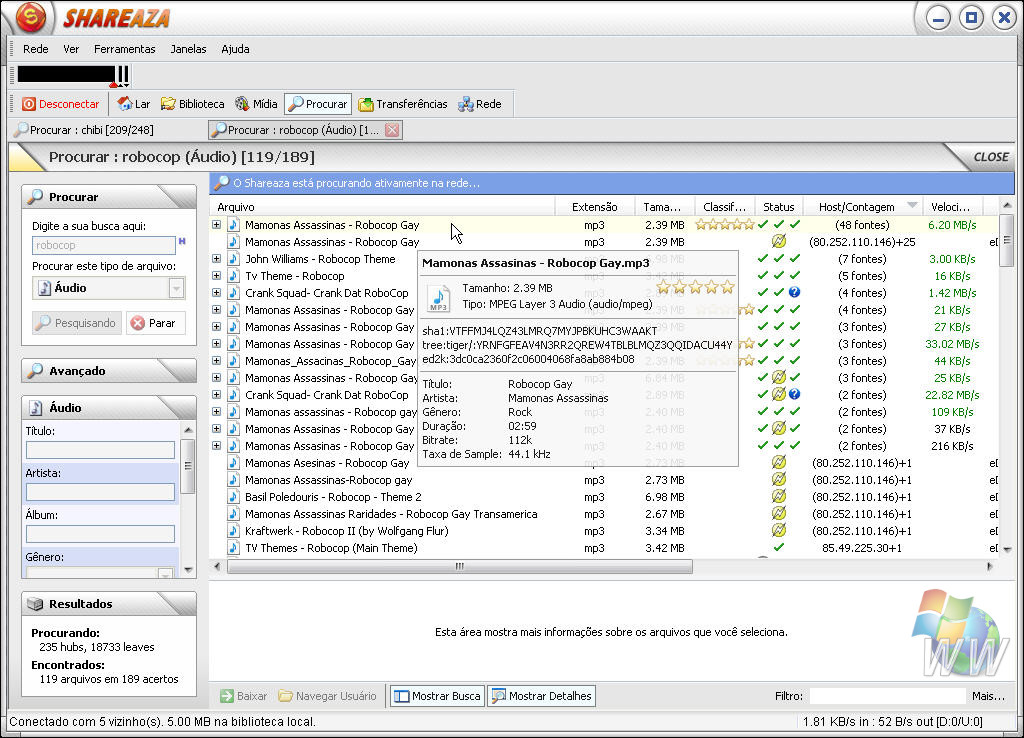The height and width of the screenshot is (738, 1024).
Task: Expand the Mamonas assassinas - Robocop gay row
Action: pyautogui.click(x=216, y=411)
